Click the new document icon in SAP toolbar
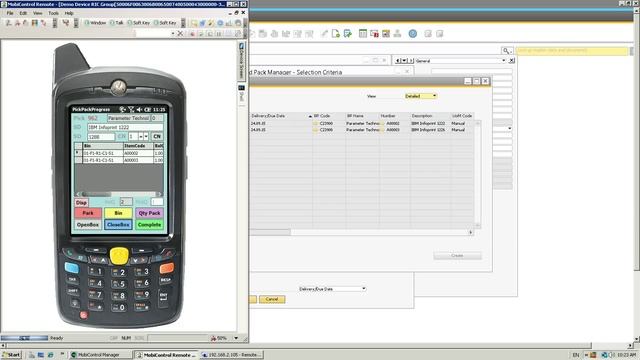This screenshot has height=360, width=640. pos(336,33)
